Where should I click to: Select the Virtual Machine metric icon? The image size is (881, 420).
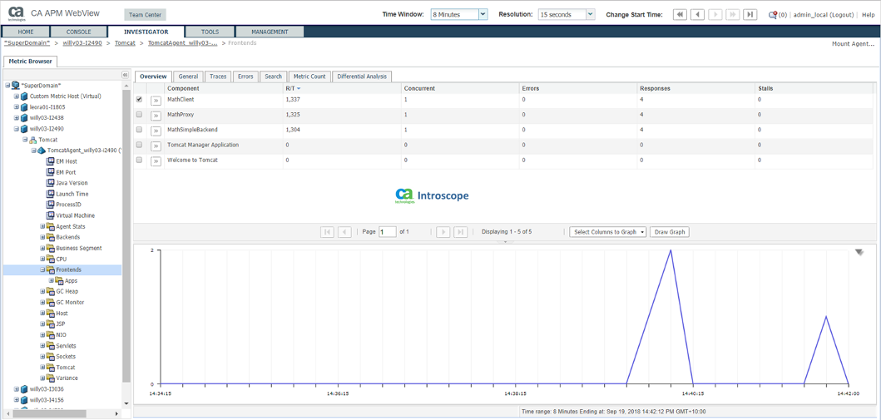pos(50,216)
